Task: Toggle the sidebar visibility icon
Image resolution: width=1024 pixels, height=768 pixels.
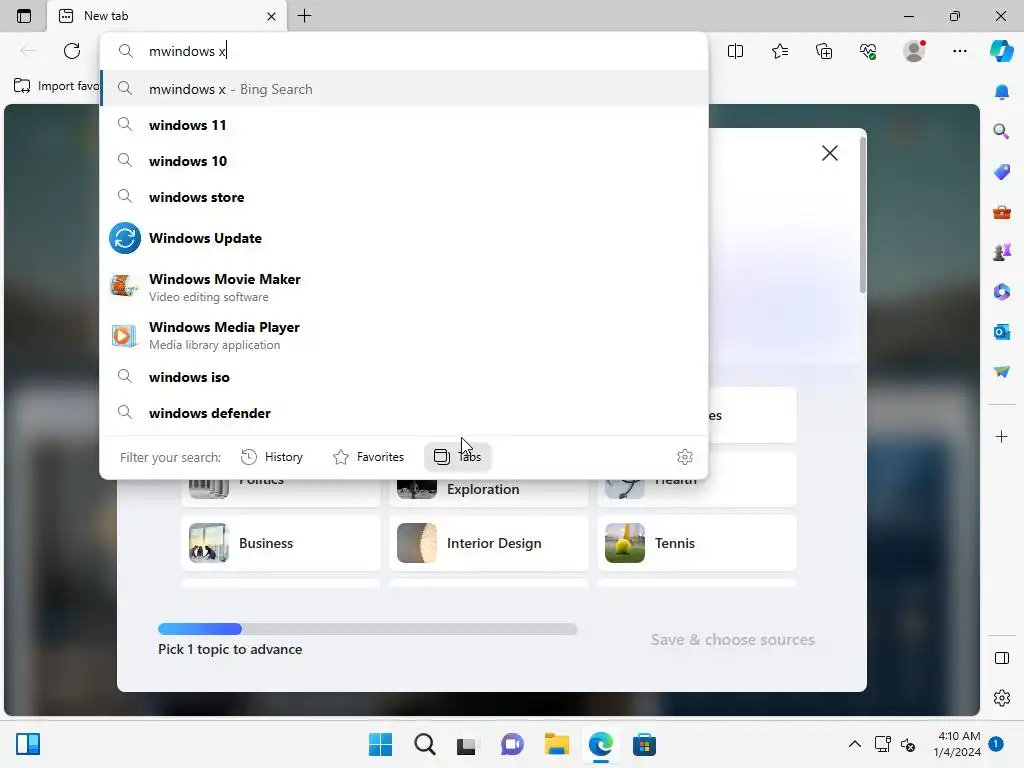Action: (1002, 658)
